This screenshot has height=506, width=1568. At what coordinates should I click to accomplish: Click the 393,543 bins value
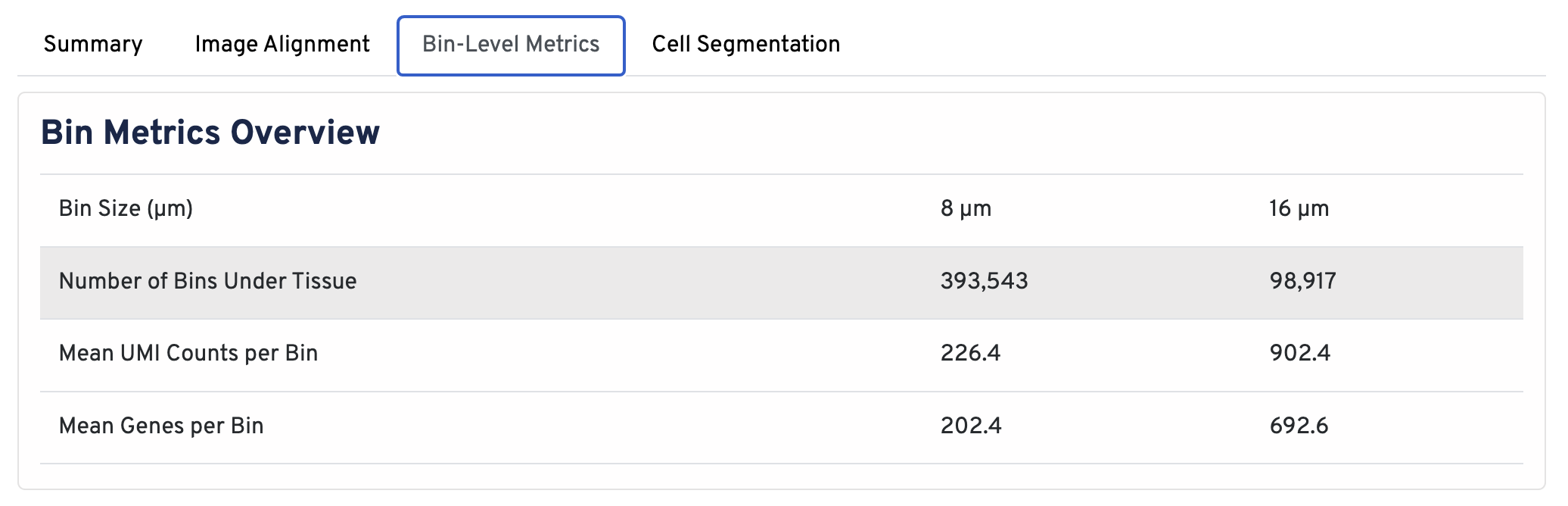(984, 281)
